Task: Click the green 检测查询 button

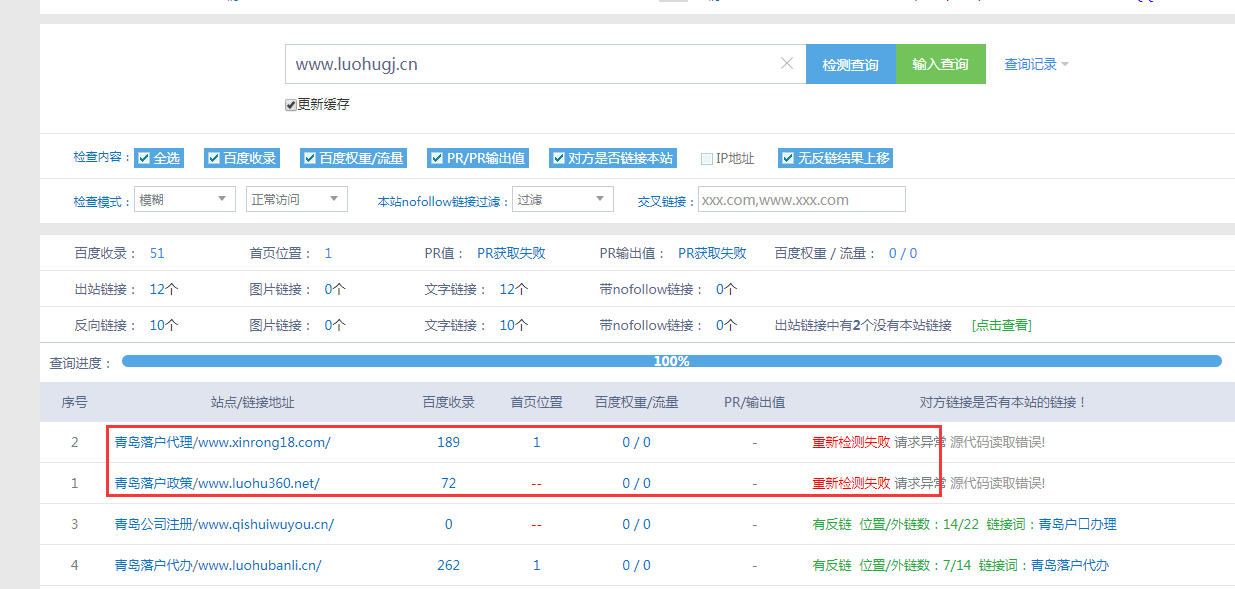Action: pos(850,63)
